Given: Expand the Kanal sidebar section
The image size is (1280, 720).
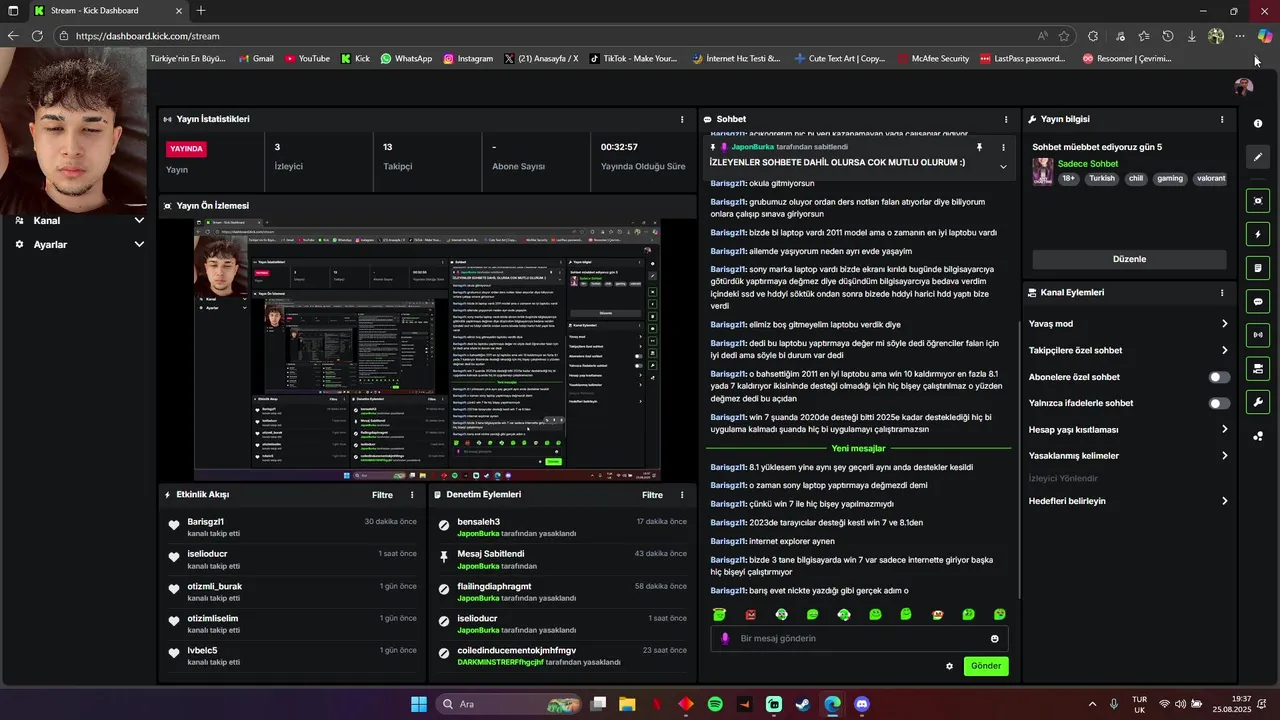Looking at the screenshot, I should click(x=79, y=220).
